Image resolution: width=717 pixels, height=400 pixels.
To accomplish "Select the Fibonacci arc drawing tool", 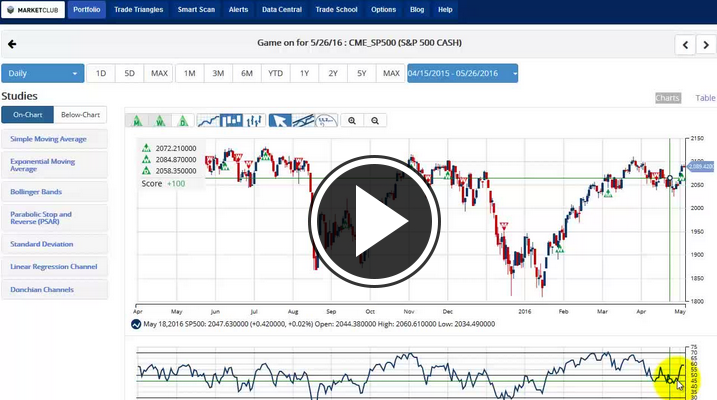I will [x=326, y=121].
